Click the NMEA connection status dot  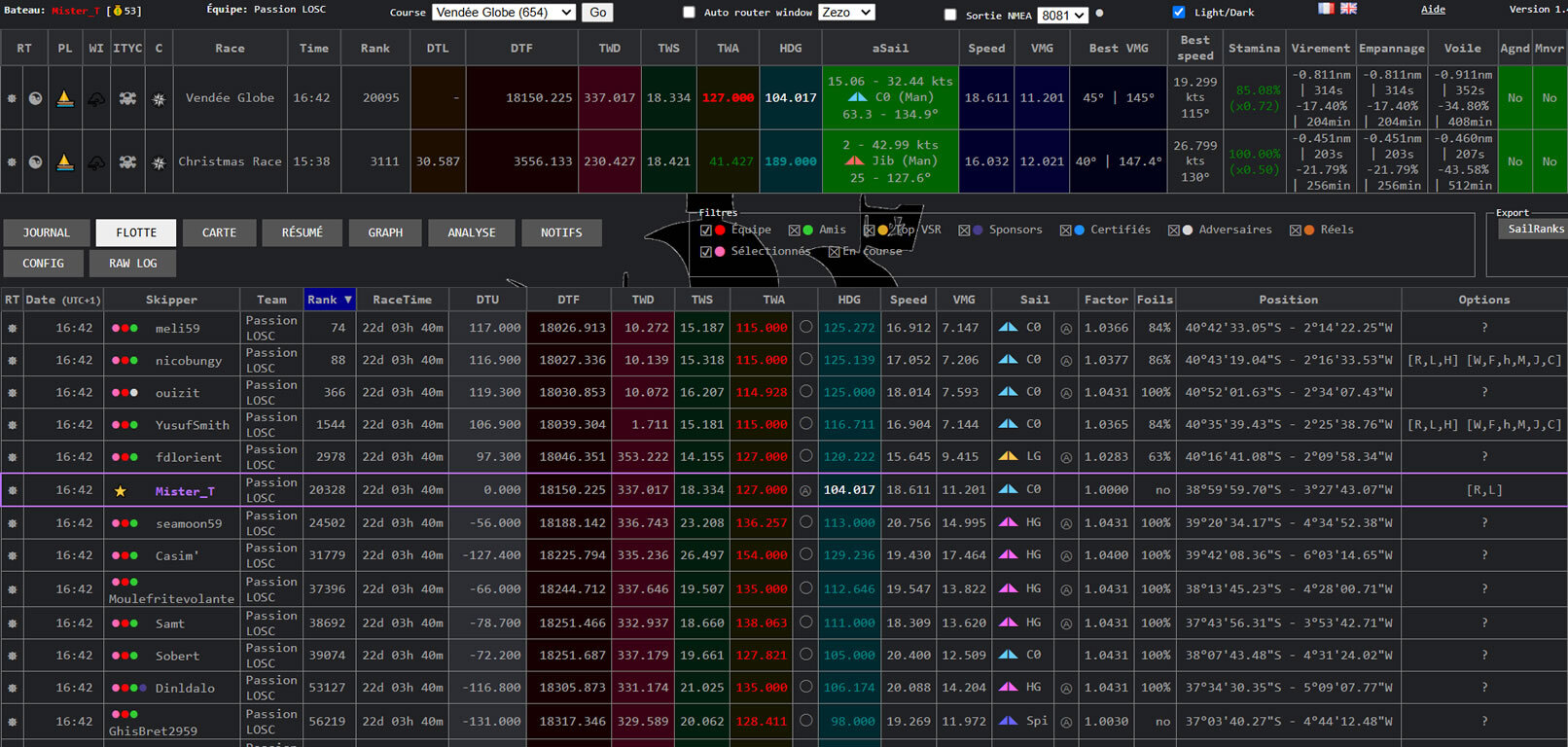pyautogui.click(x=1099, y=14)
